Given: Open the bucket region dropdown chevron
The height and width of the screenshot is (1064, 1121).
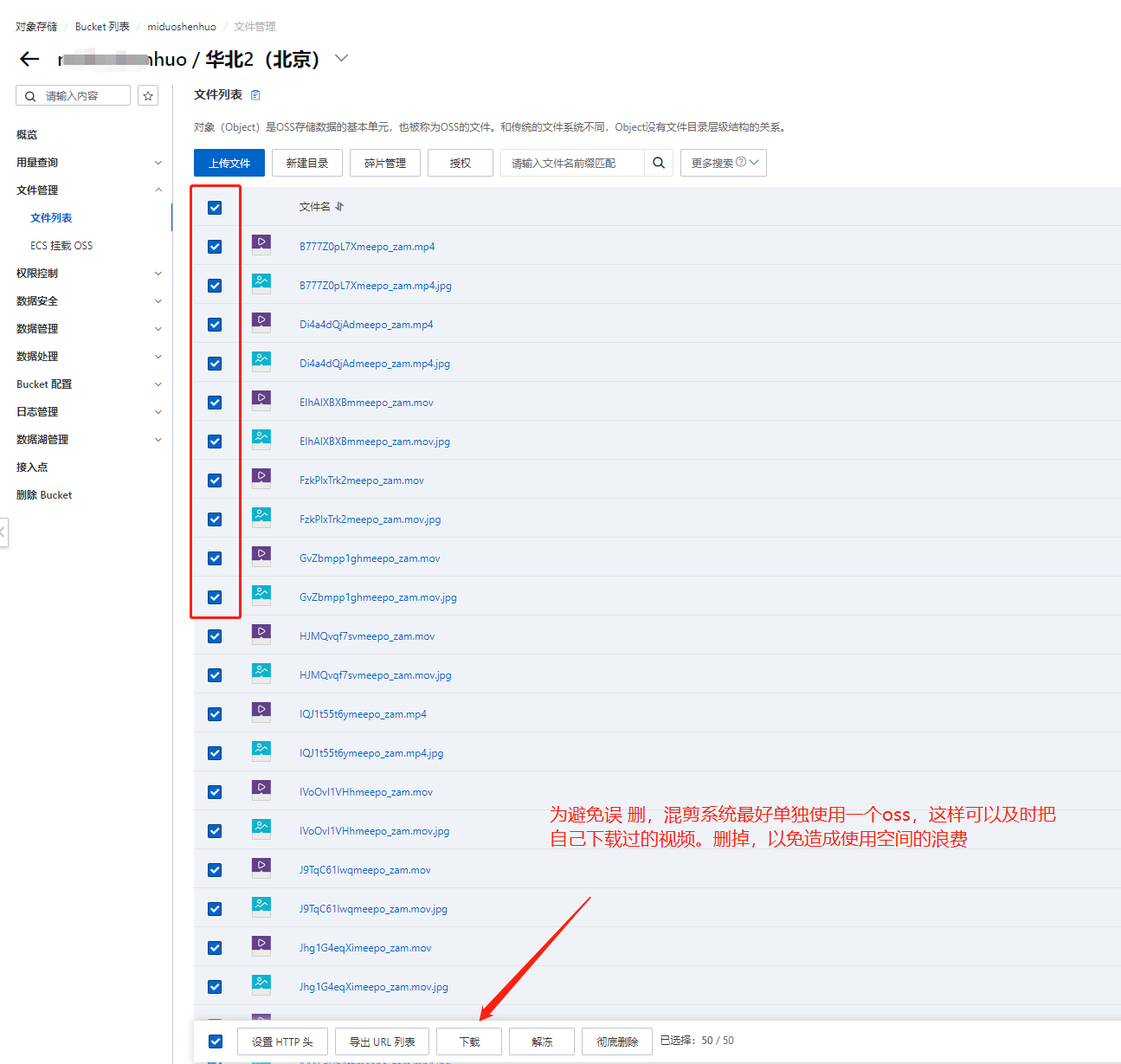Looking at the screenshot, I should tap(342, 58).
